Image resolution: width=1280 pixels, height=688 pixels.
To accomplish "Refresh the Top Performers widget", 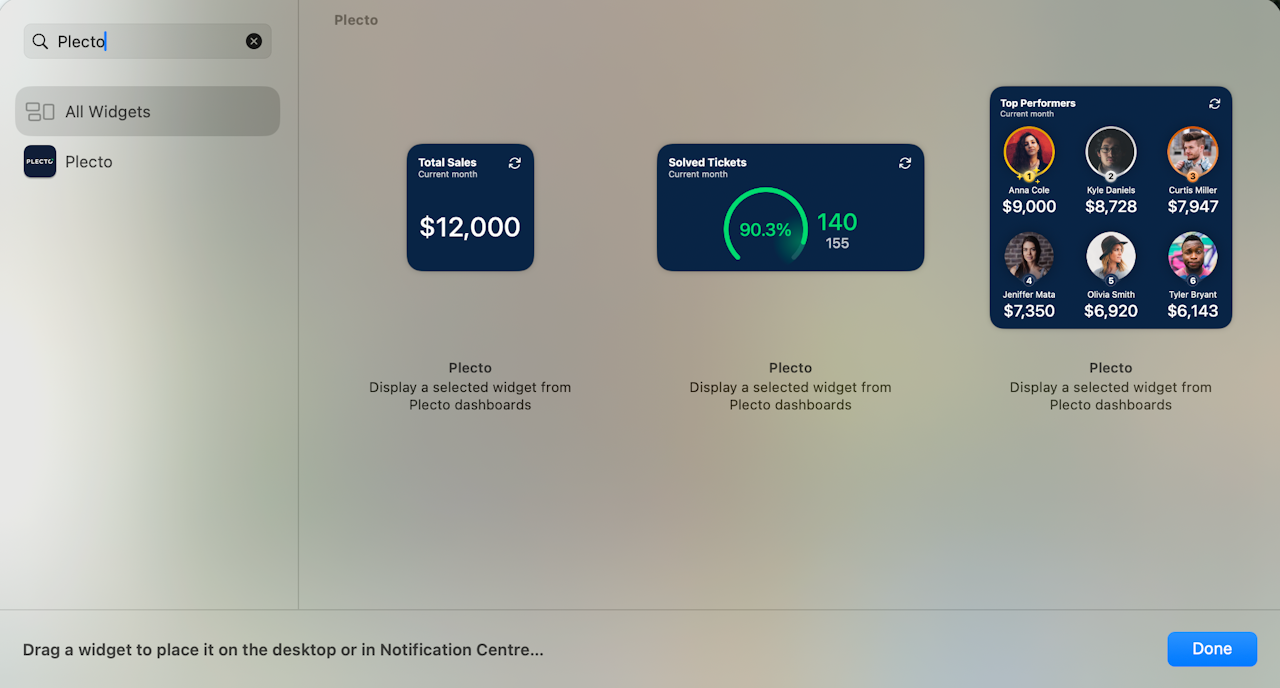I will point(1215,104).
